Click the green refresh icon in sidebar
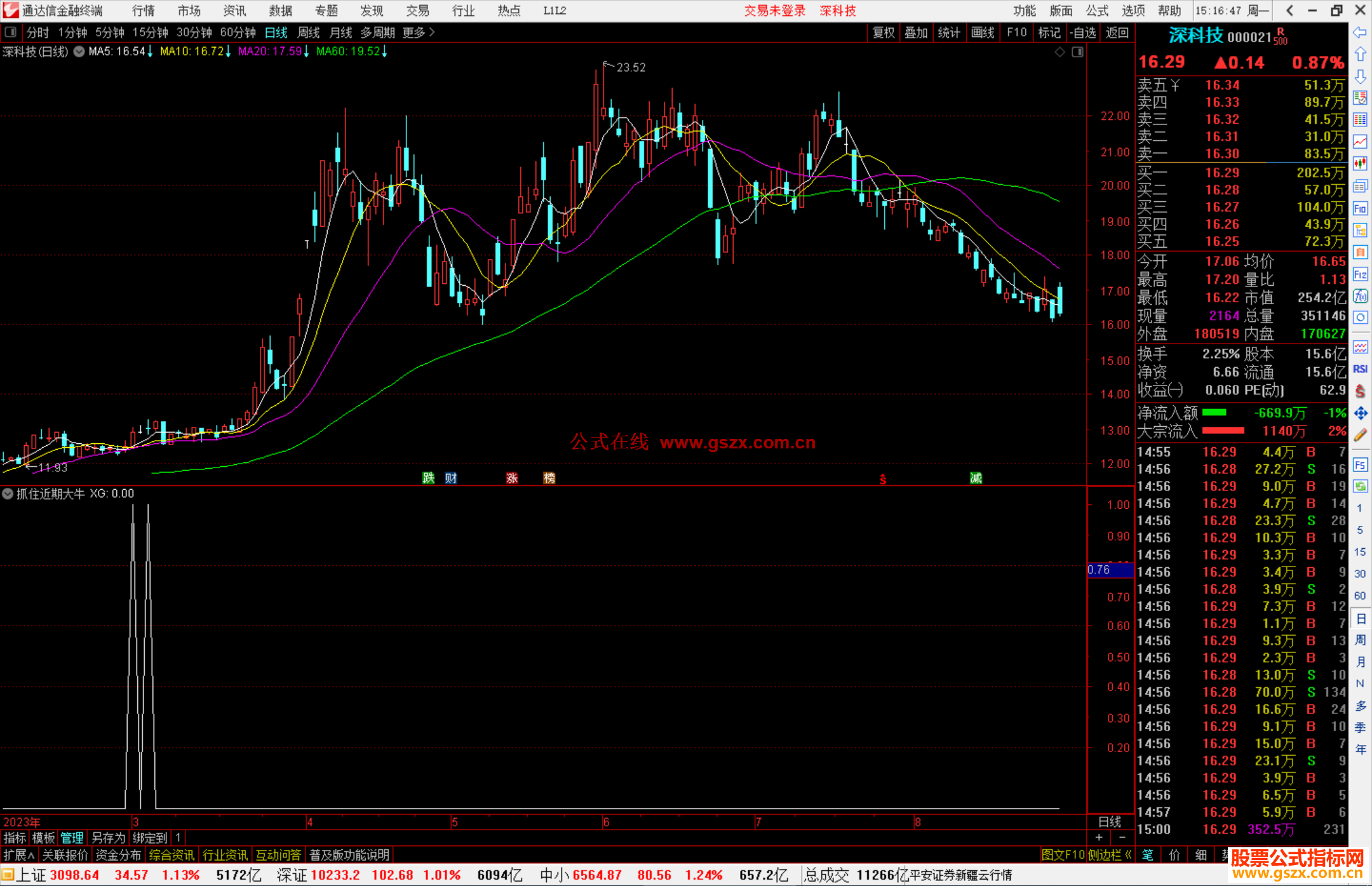Image resolution: width=1372 pixels, height=886 pixels. click(1360, 487)
